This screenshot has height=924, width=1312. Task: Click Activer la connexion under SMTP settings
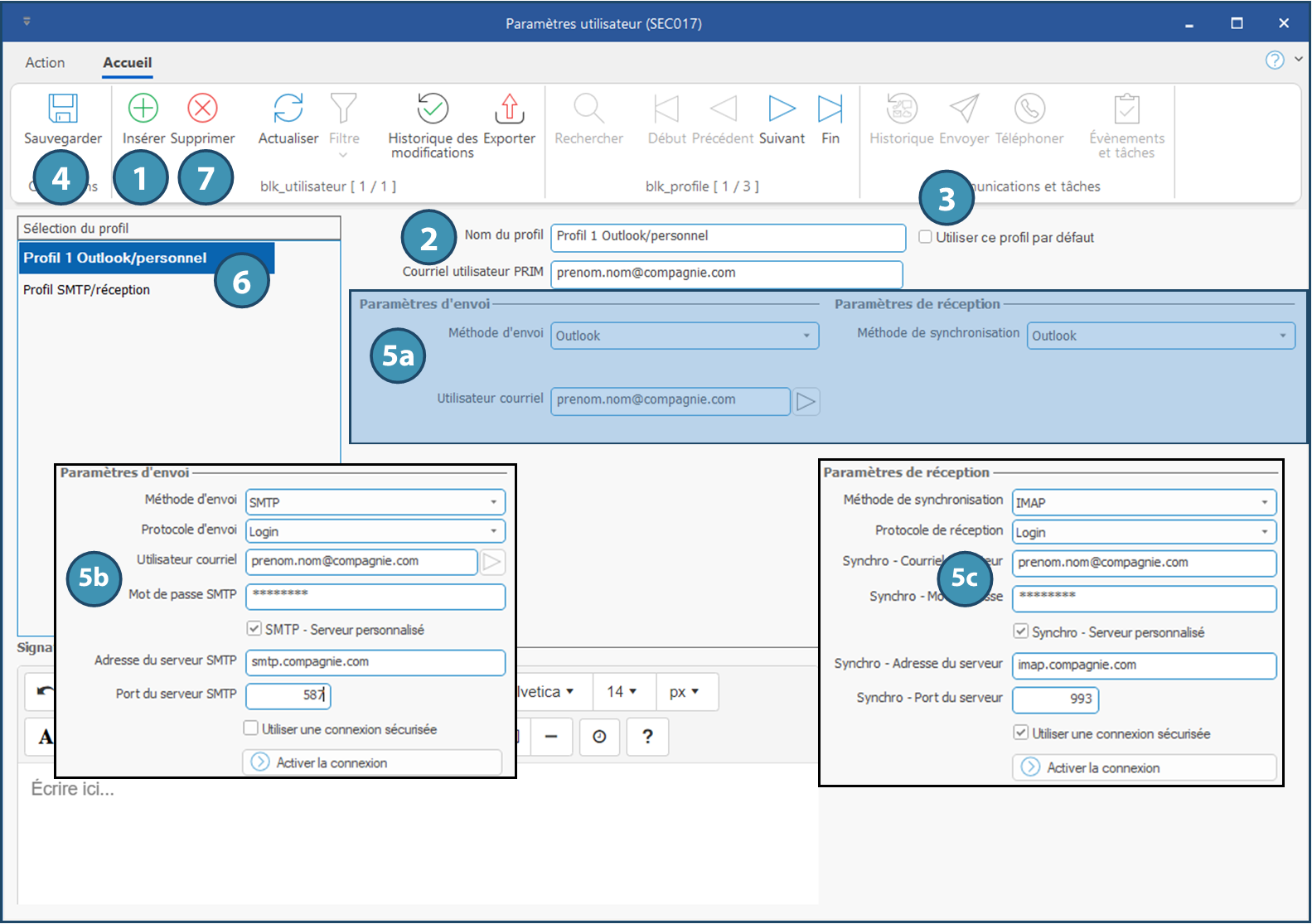coord(372,762)
